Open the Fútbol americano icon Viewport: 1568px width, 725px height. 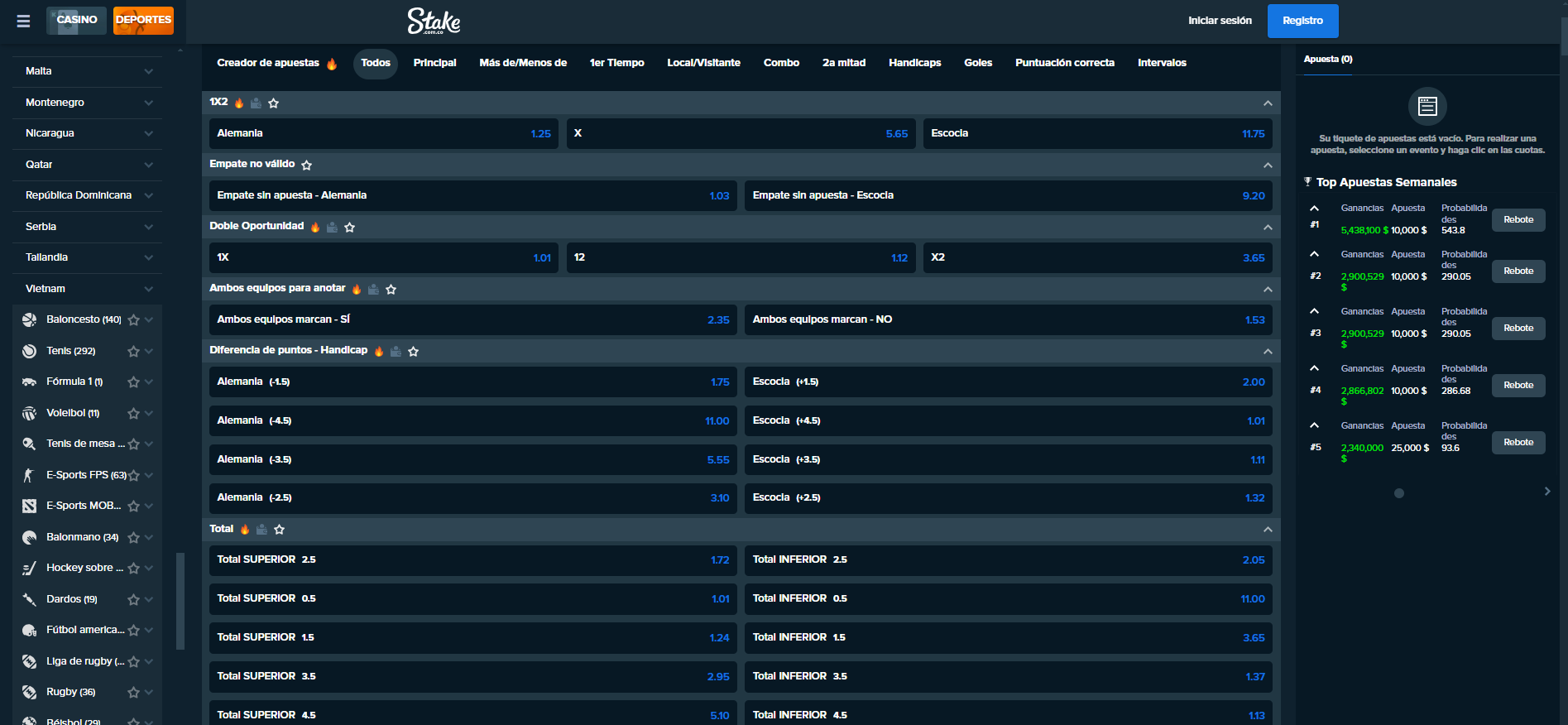coord(30,630)
